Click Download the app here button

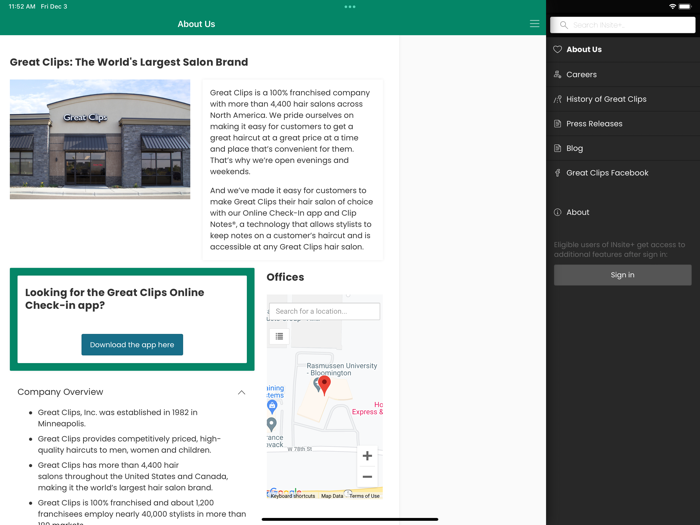pyautogui.click(x=132, y=345)
